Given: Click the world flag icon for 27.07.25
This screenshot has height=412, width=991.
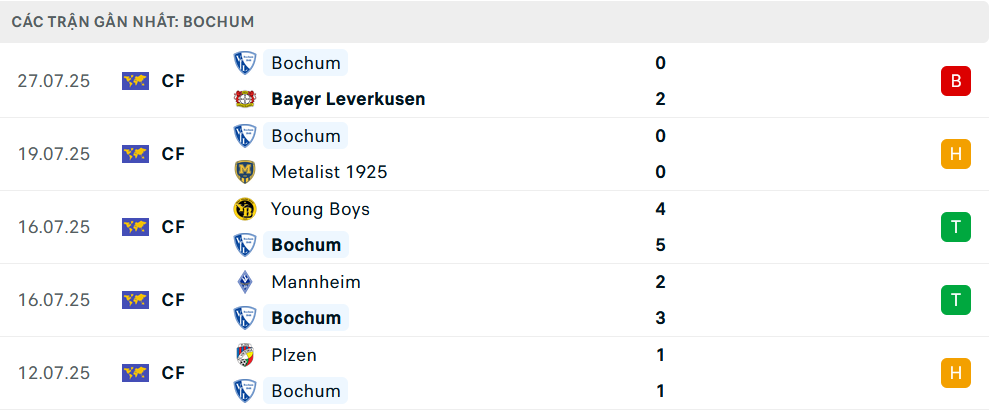Looking at the screenshot, I should [x=135, y=81].
